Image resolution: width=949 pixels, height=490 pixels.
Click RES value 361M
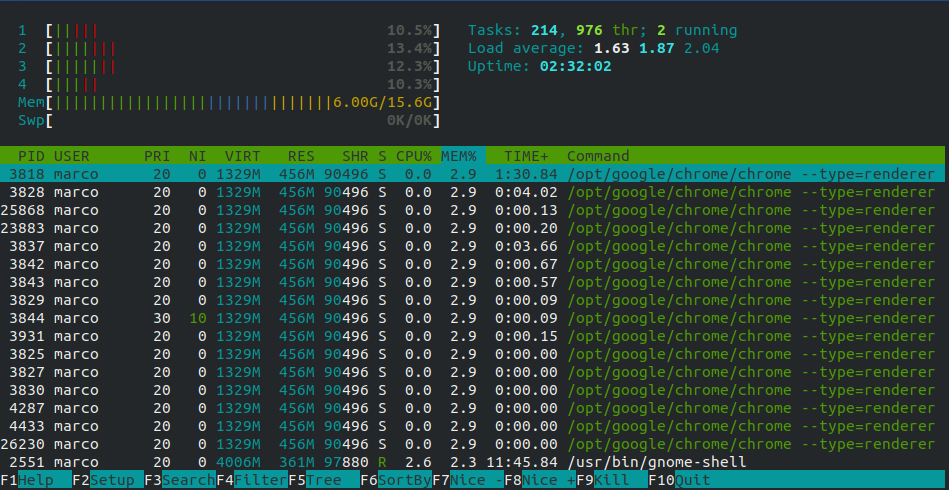click(x=297, y=462)
